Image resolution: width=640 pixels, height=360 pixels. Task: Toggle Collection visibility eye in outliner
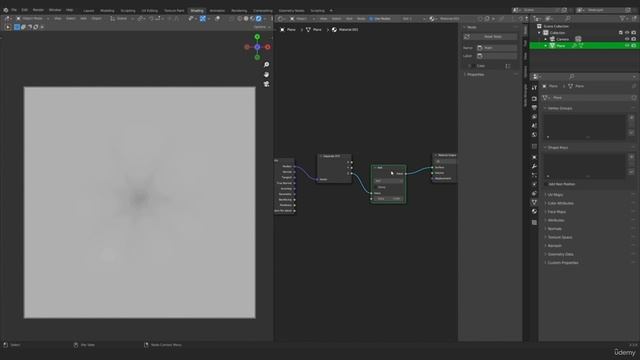627,33
